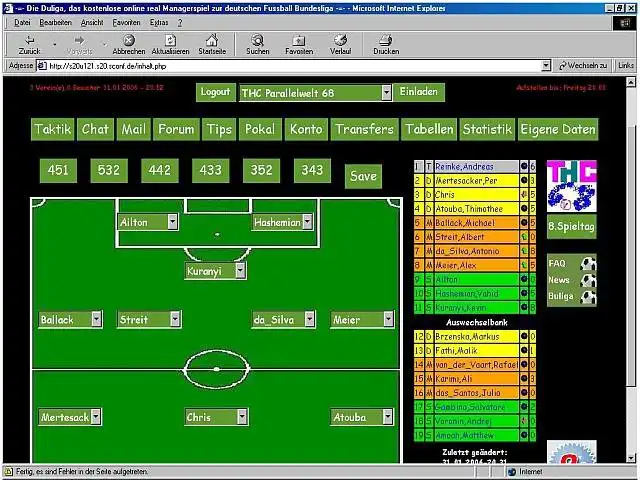Open the Ailton position dropdown
Screen dimensions: 640x480
pos(173,222)
